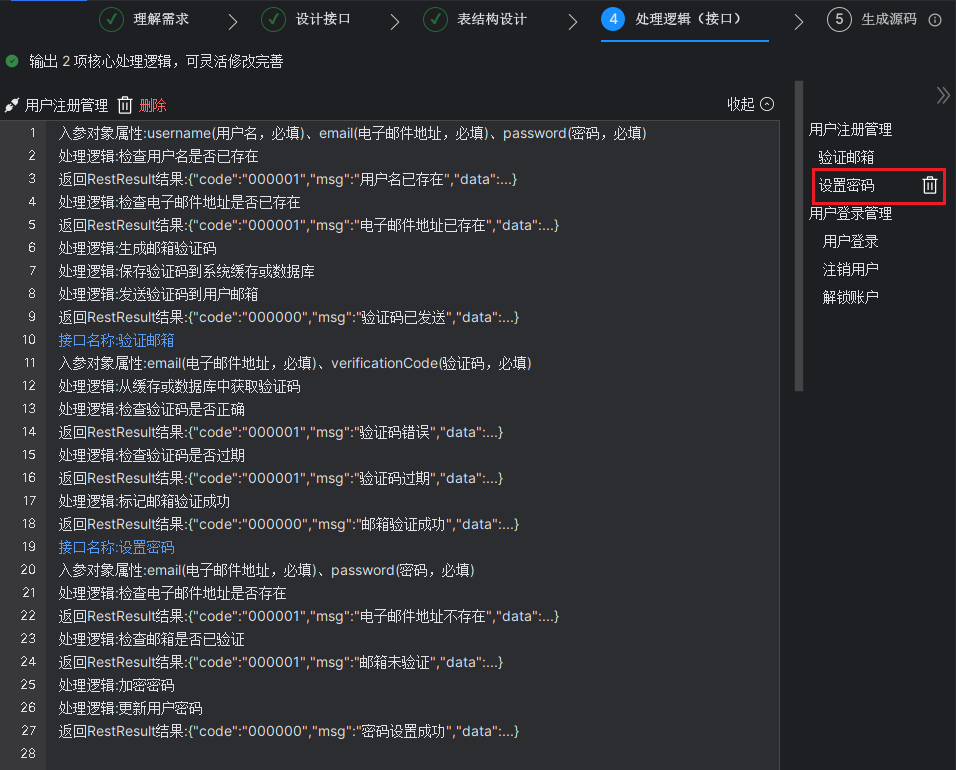Click line 7 保存验证码到系统缓存或数据库
The width and height of the screenshot is (956, 770).
pos(187,271)
